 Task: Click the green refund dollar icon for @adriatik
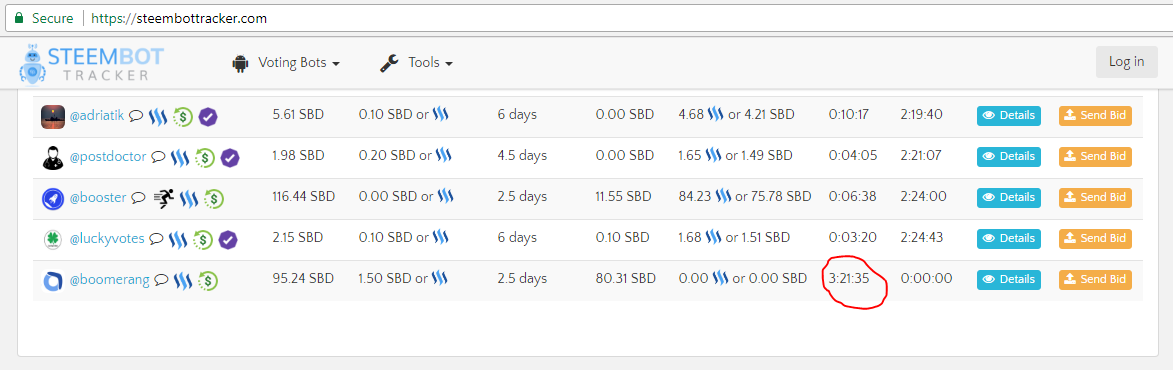pos(183,117)
